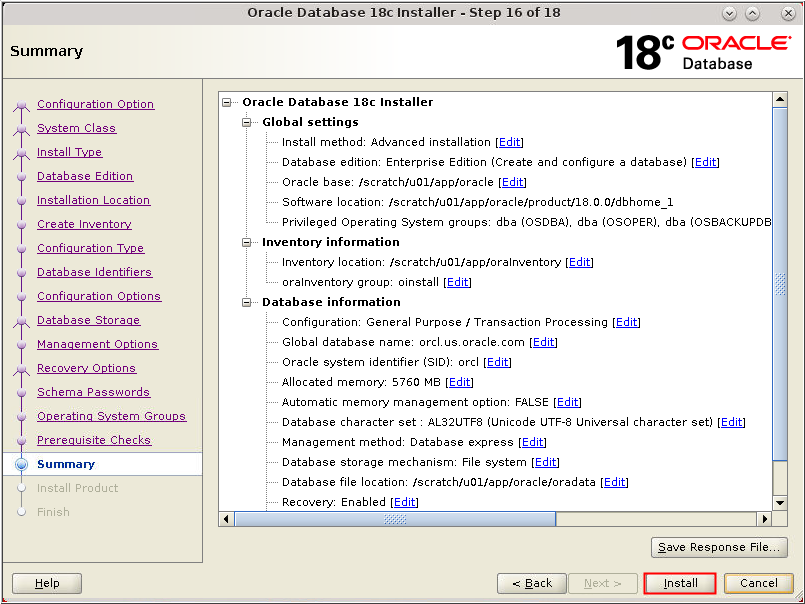The image size is (805, 604).
Task: Click the Configuration Option step bullet icon
Action: point(22,105)
